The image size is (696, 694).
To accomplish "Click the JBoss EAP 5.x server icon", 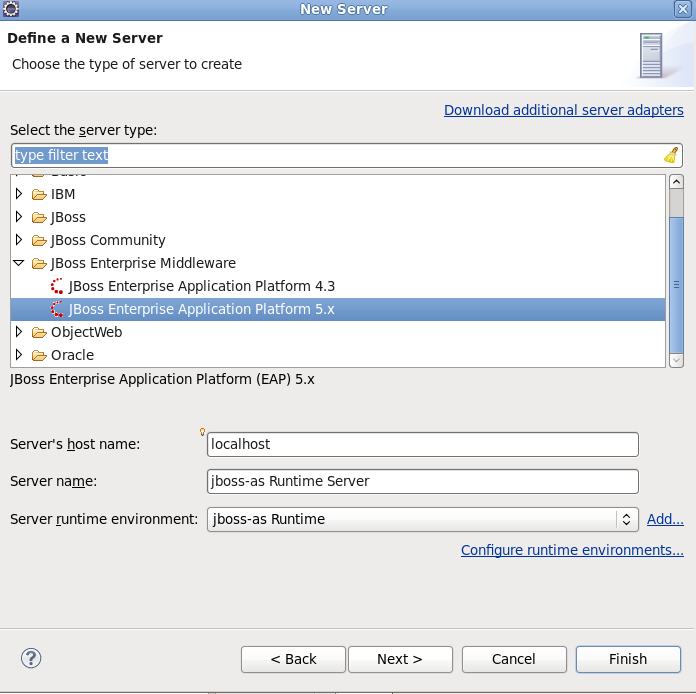I will click(x=57, y=309).
